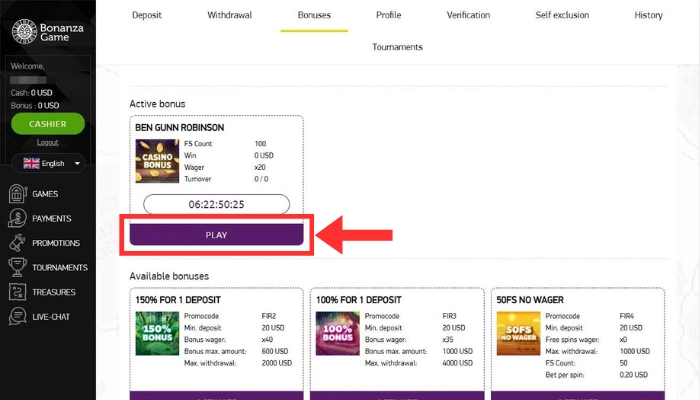
Task: Click the PROMOTIONS sidebar label
Action: (x=56, y=243)
